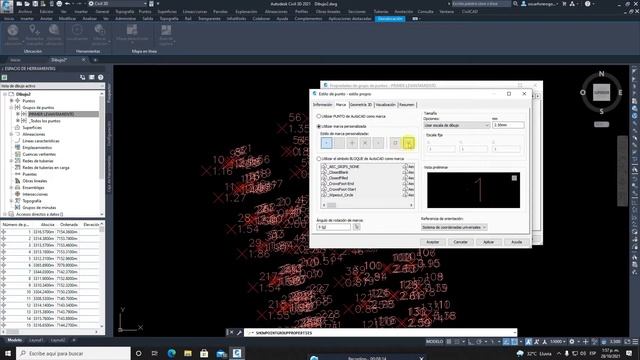Image resolution: width=640 pixels, height=360 pixels.
Task: Click the Windows Start button
Action: click(x=7, y=353)
